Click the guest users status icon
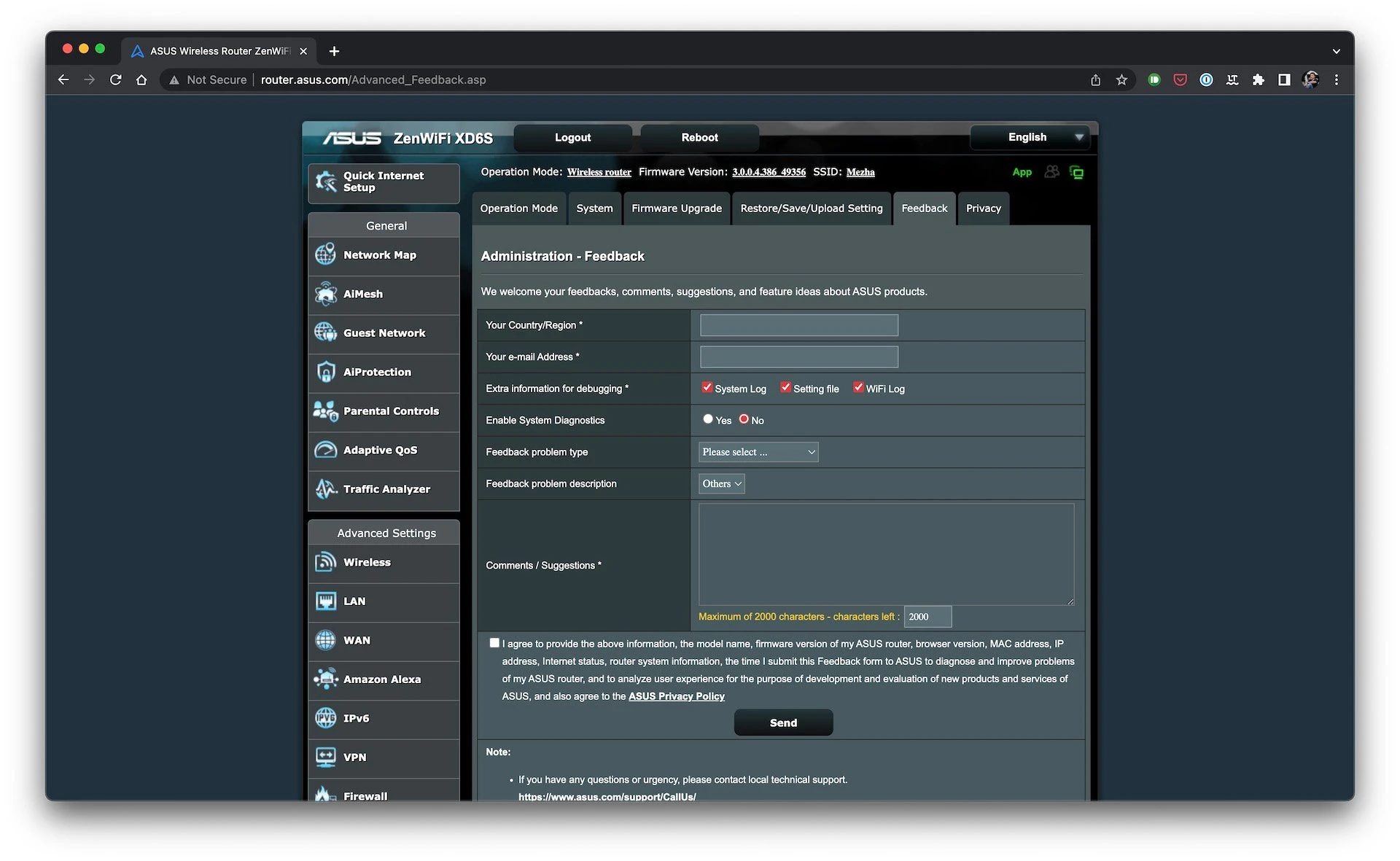The image size is (1400, 861). [x=1051, y=172]
